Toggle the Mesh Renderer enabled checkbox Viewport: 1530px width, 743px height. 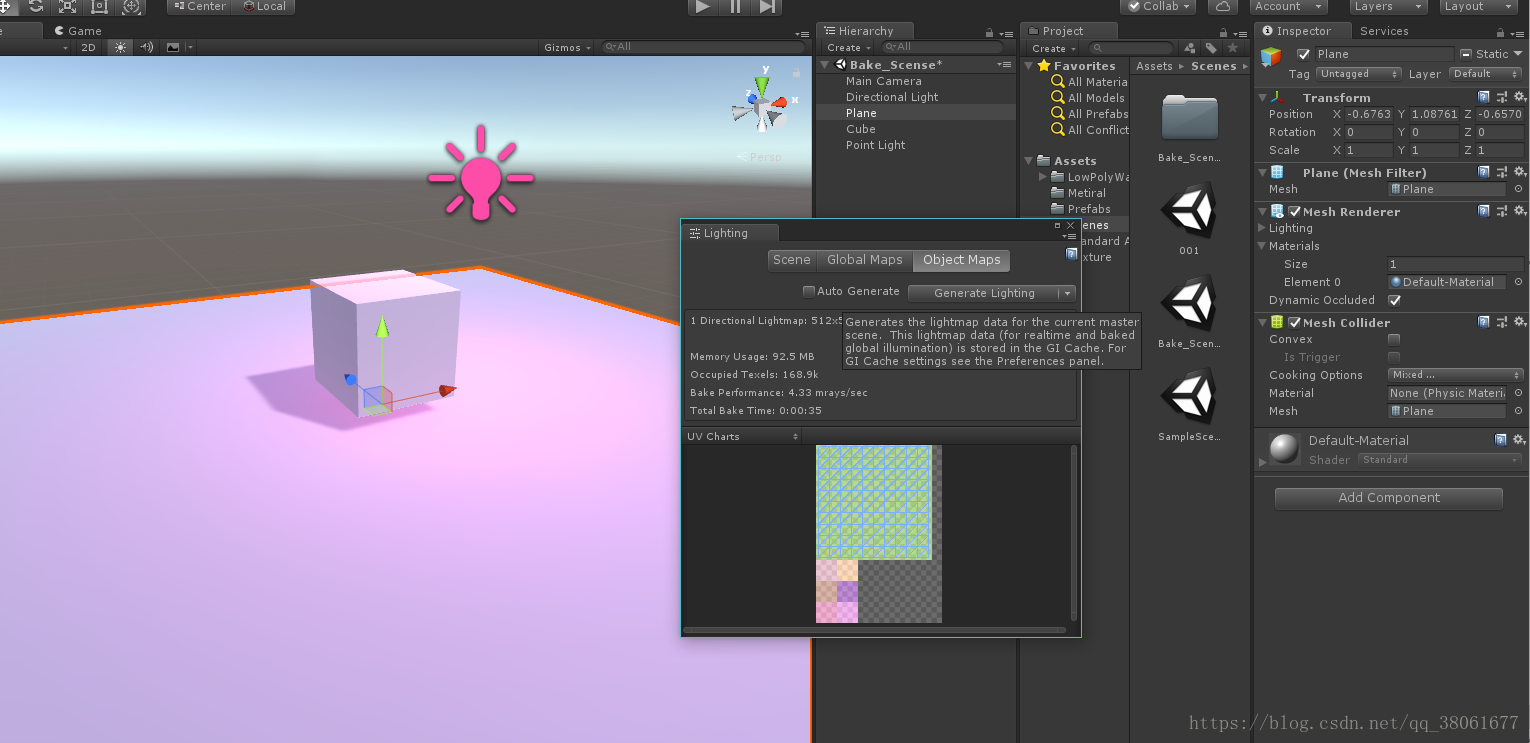(x=1294, y=211)
